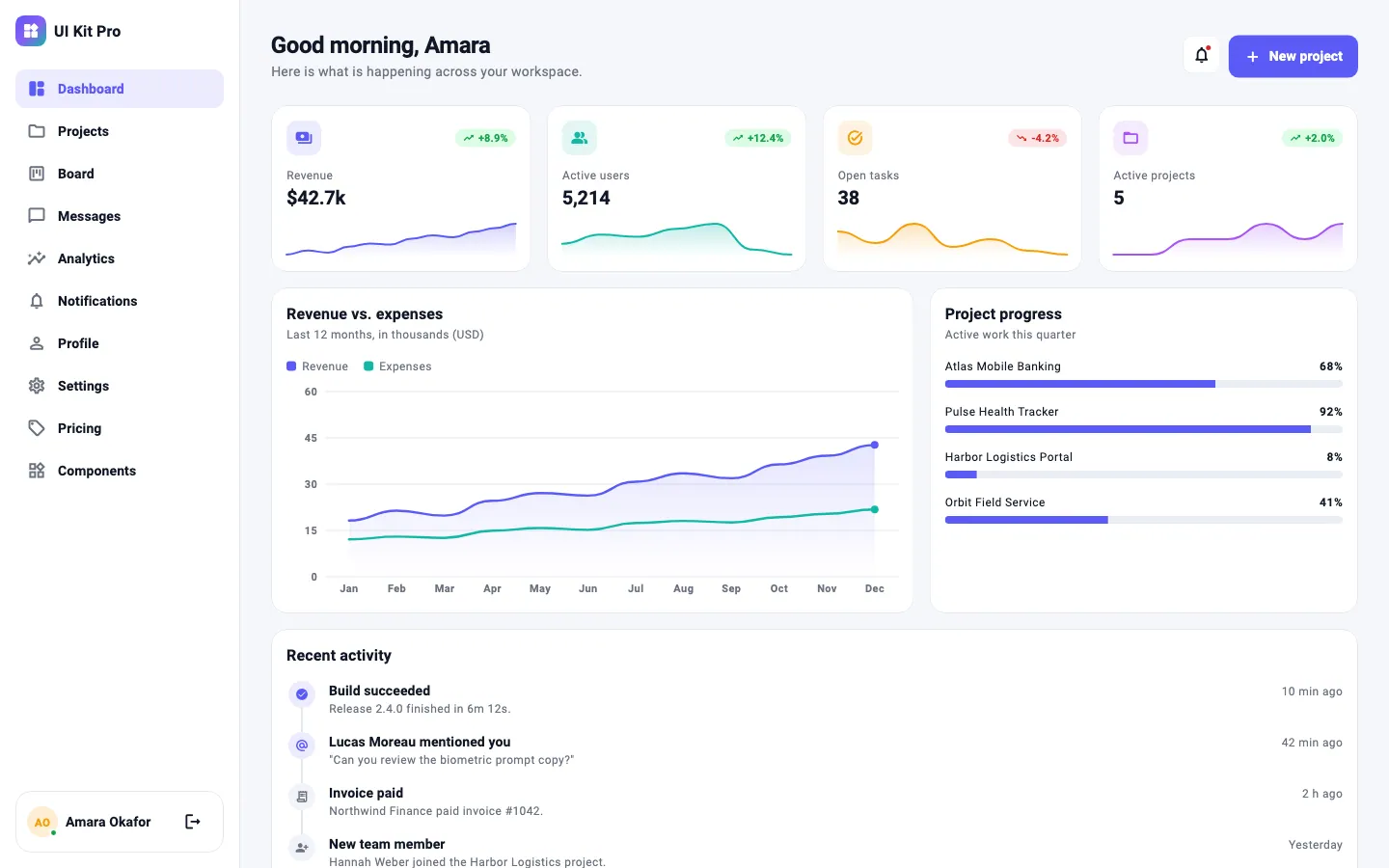This screenshot has width=1389, height=868.
Task: Click the New team member icon
Action: pyautogui.click(x=302, y=848)
